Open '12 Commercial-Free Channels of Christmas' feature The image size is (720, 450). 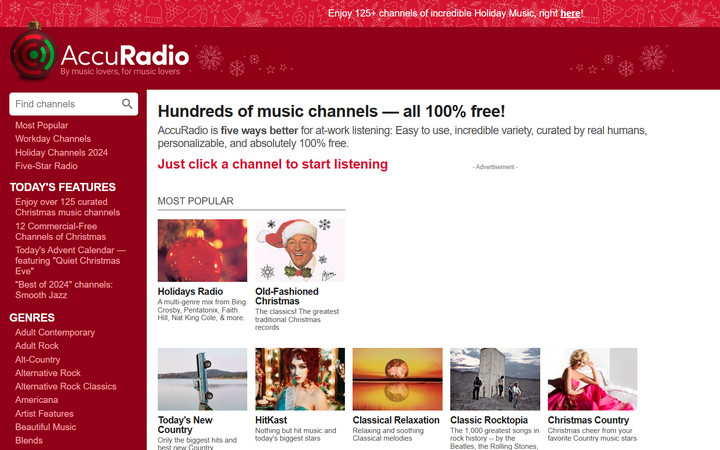61,231
